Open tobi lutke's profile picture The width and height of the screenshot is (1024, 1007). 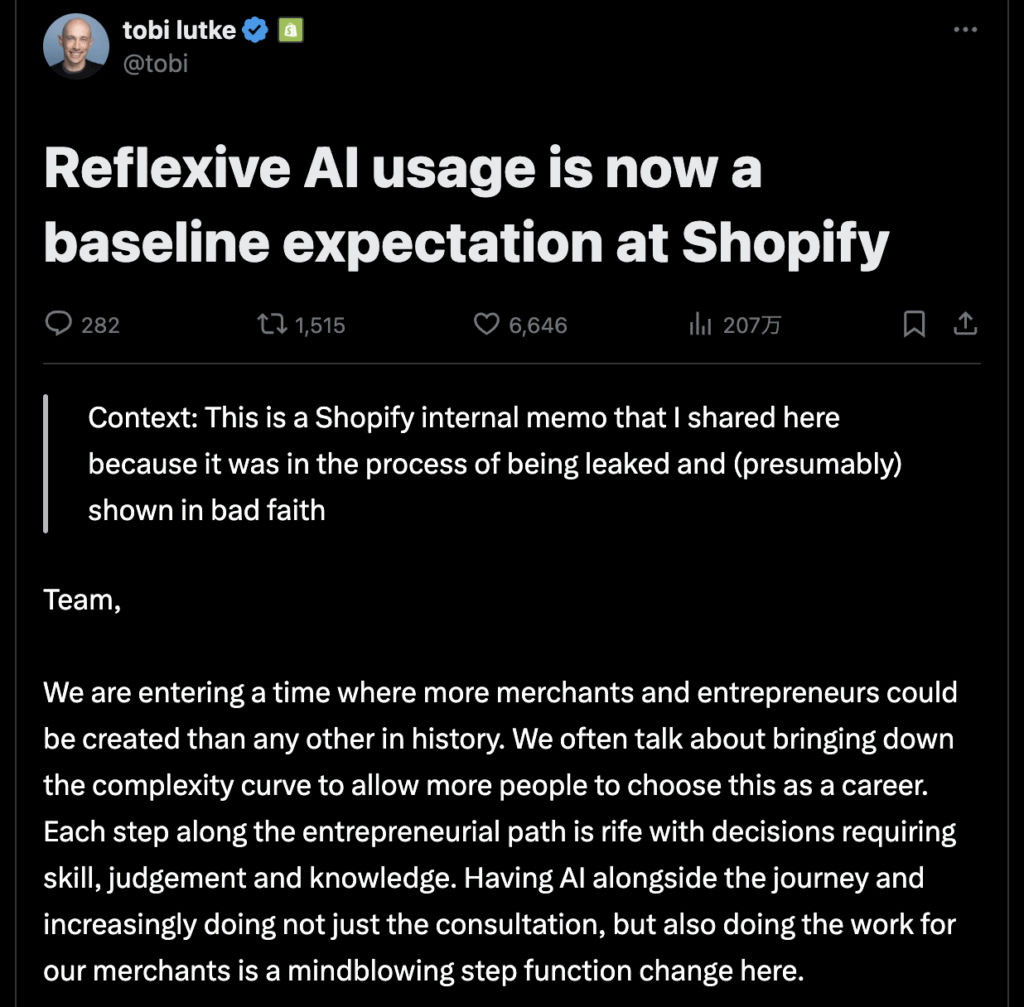pyautogui.click(x=76, y=46)
